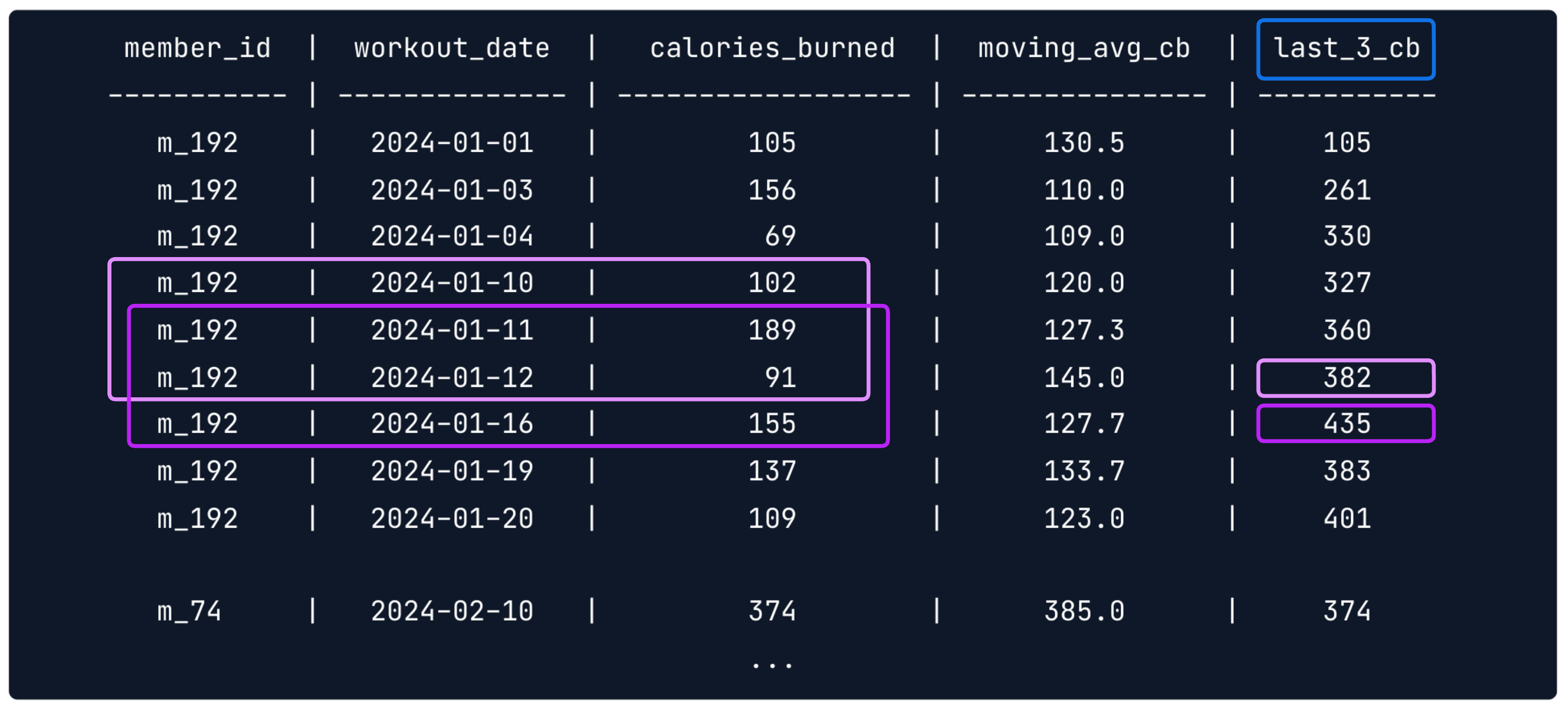Click the highlighted 435 value
Viewport: 1568px width, 711px height.
1346,423
